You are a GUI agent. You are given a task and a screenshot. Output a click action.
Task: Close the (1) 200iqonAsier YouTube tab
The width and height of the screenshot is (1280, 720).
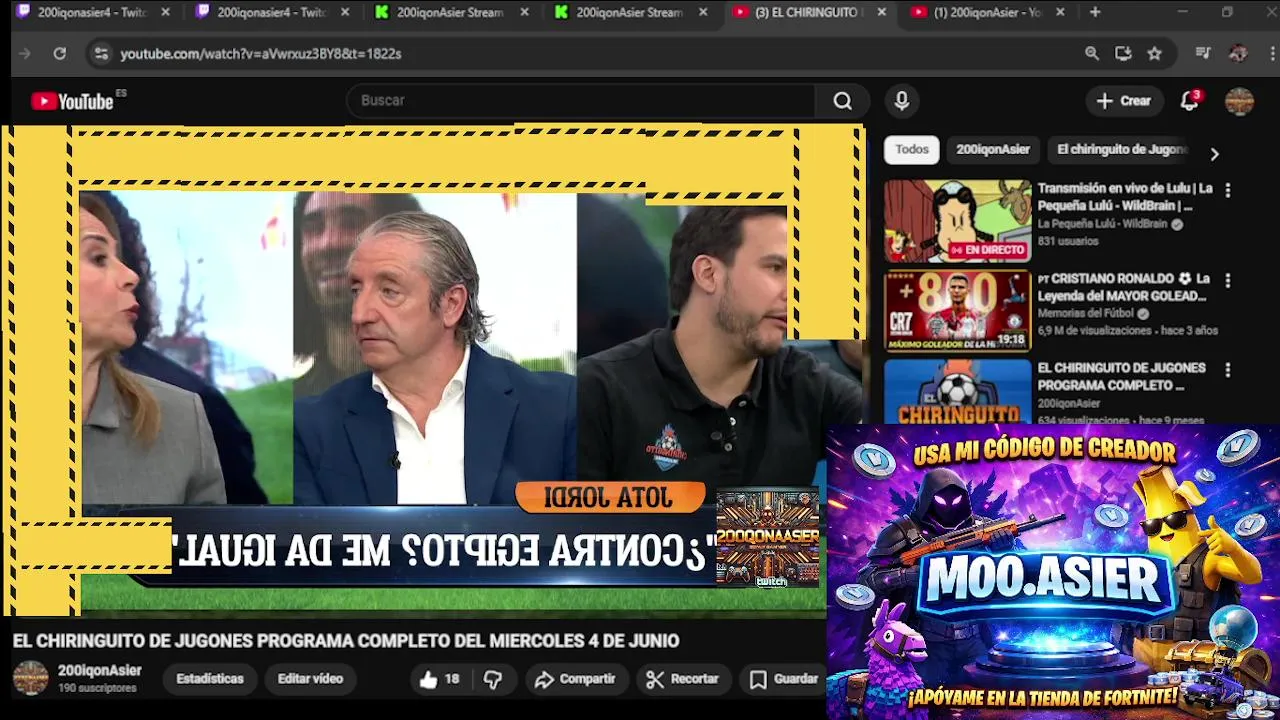1060,12
